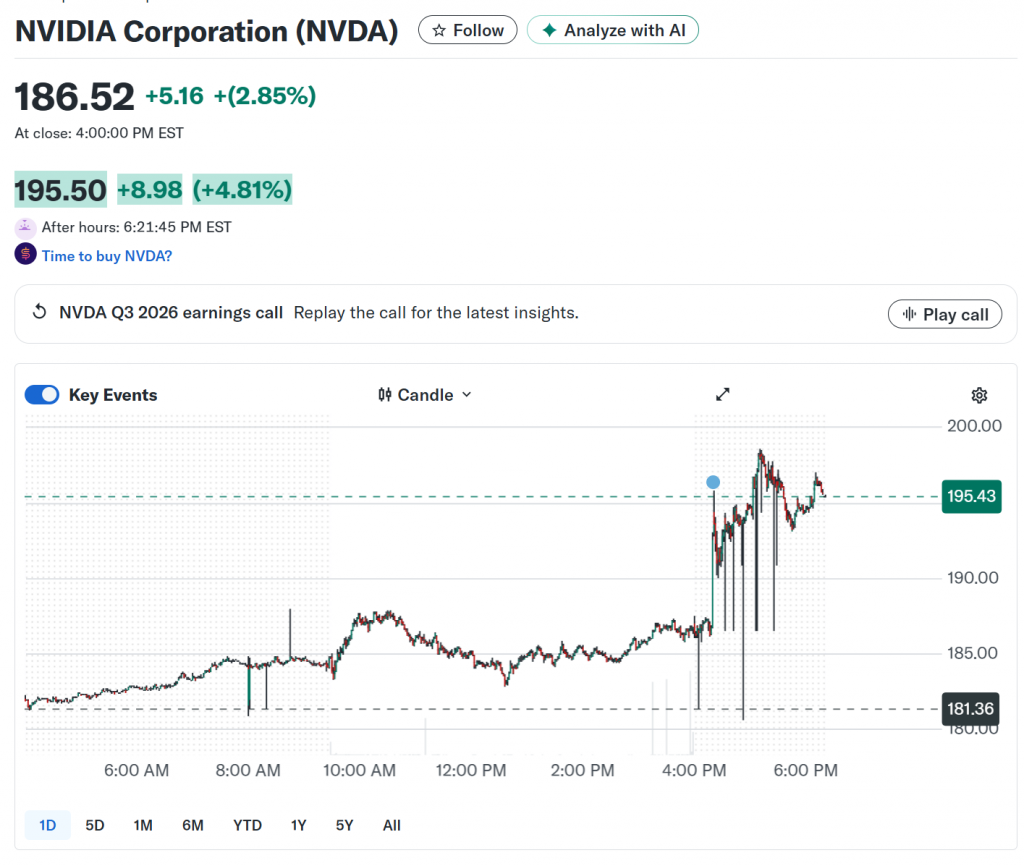This screenshot has height=866, width=1024.
Task: Switch chart to 5Y range
Action: 344,825
